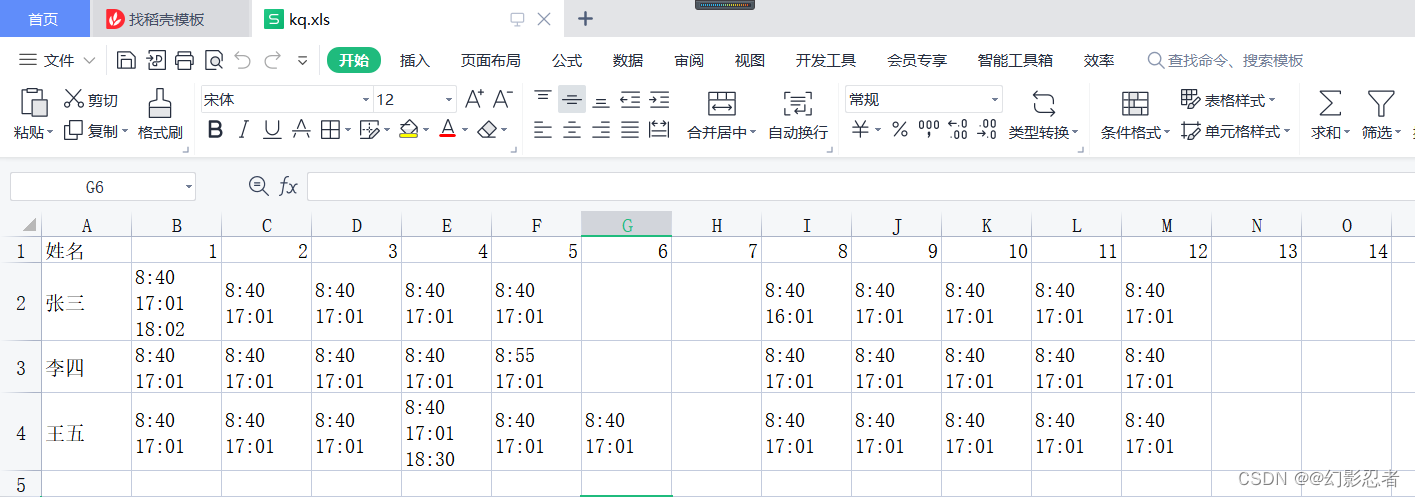Expand Cell Style (单元格样式) dropdown
This screenshot has height=497, width=1415.
pos(1286,131)
